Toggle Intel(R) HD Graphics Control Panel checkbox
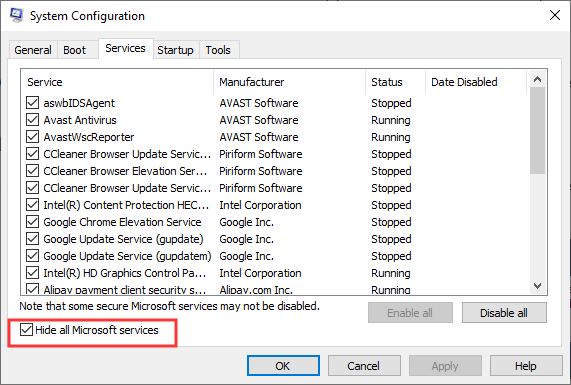The image size is (571, 385). coord(32,273)
